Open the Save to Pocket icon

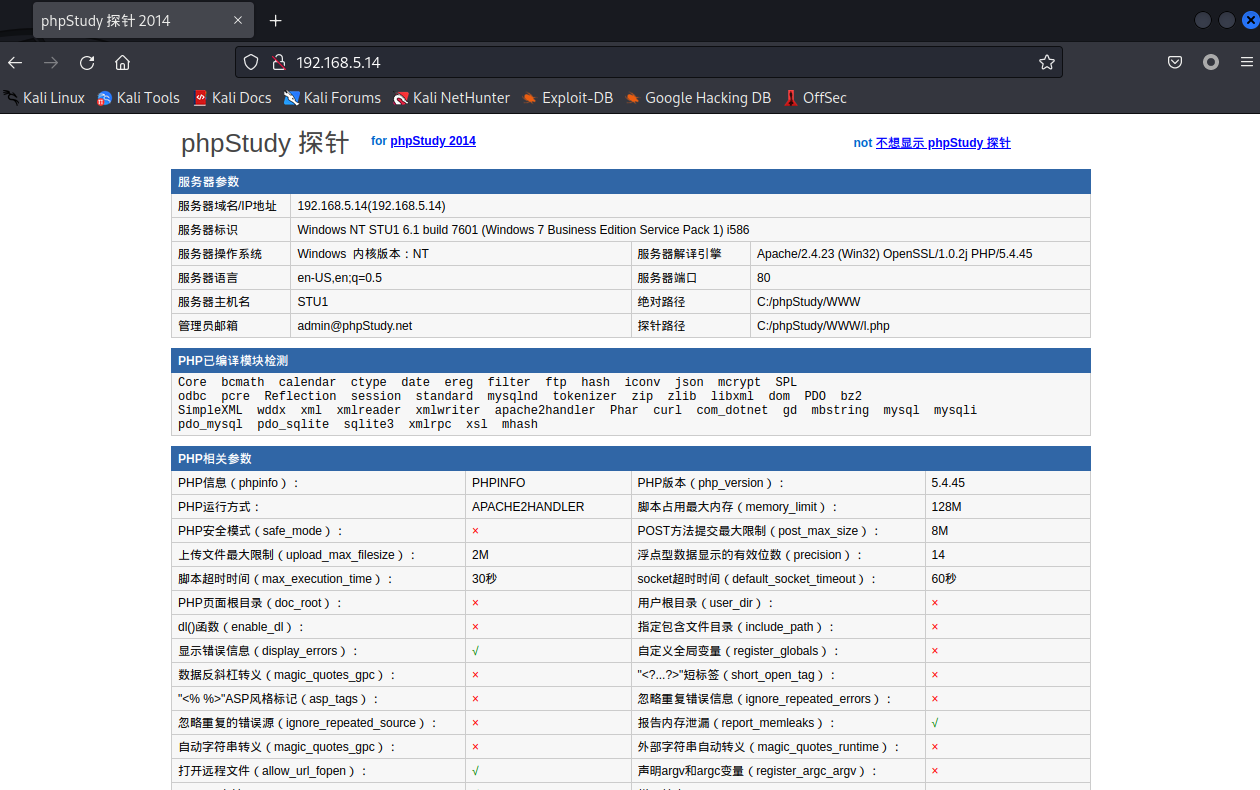1175,62
